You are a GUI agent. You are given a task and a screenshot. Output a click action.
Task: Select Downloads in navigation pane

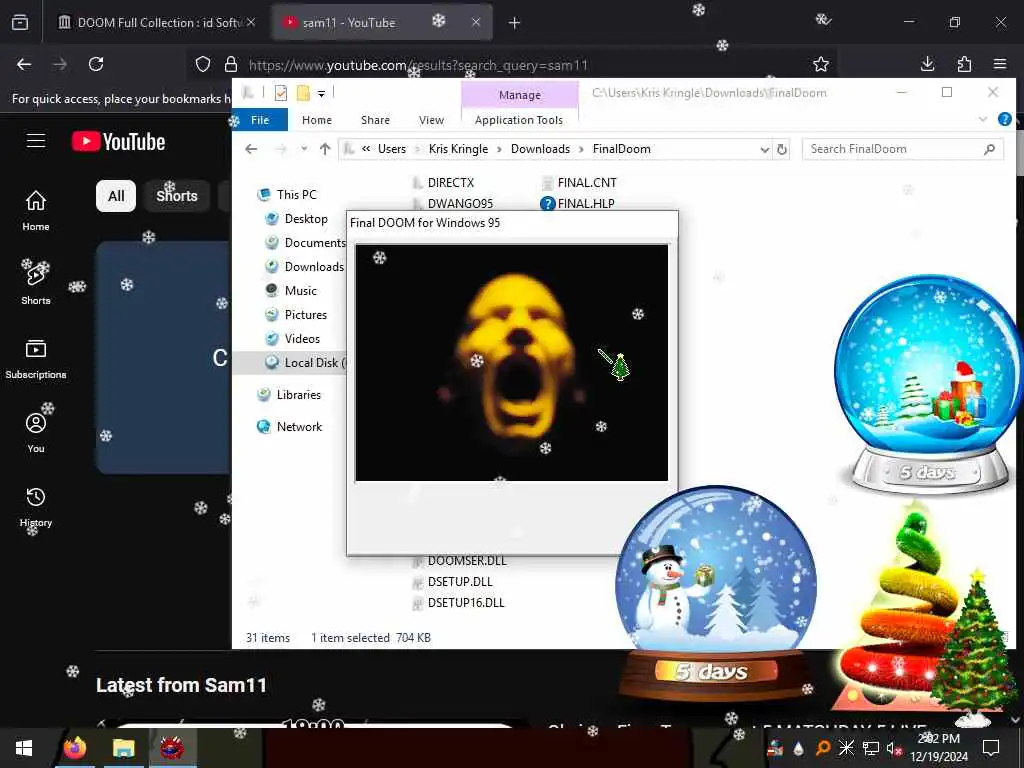[313, 266]
